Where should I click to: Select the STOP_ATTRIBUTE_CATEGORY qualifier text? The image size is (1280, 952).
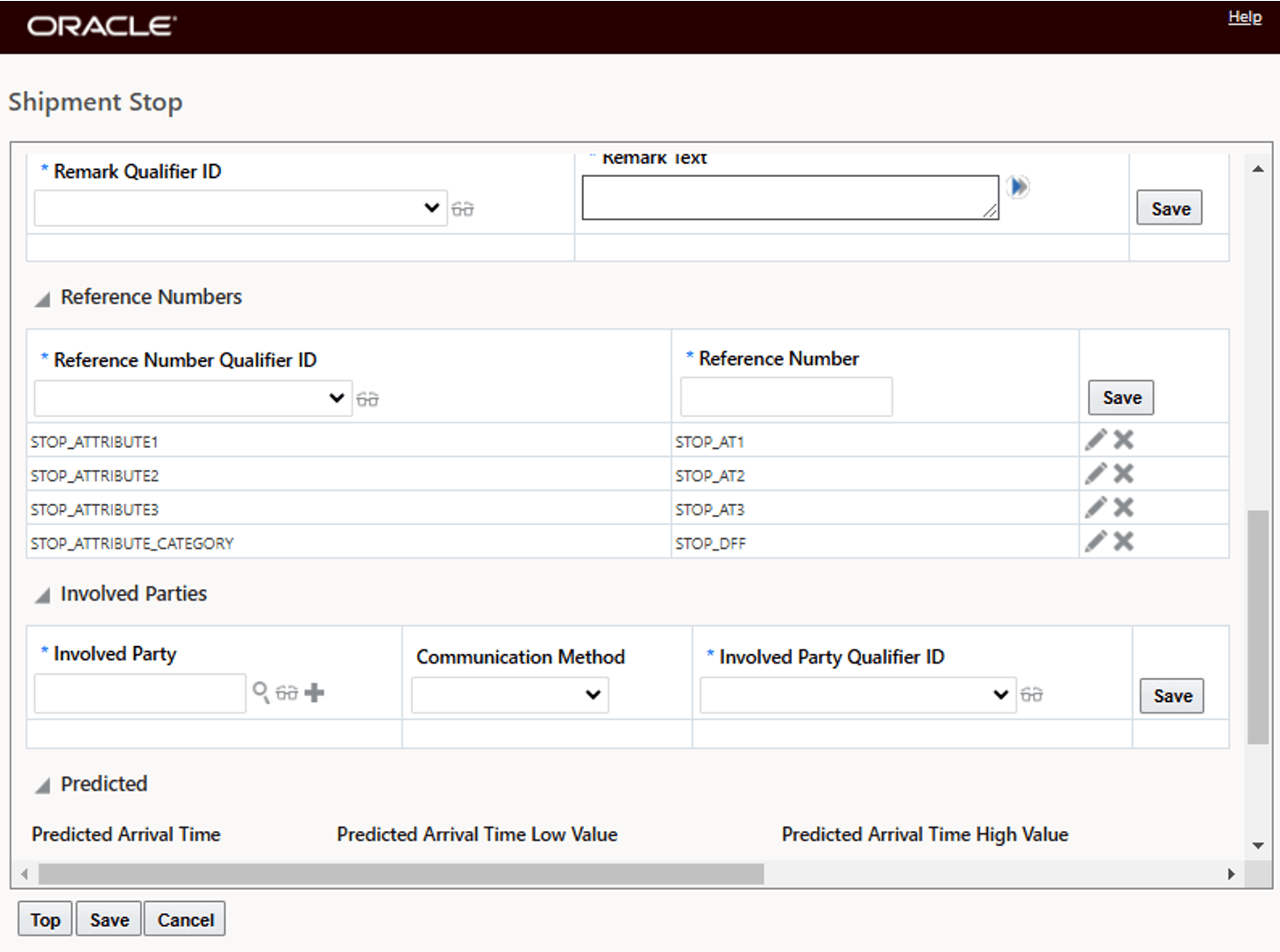132,543
